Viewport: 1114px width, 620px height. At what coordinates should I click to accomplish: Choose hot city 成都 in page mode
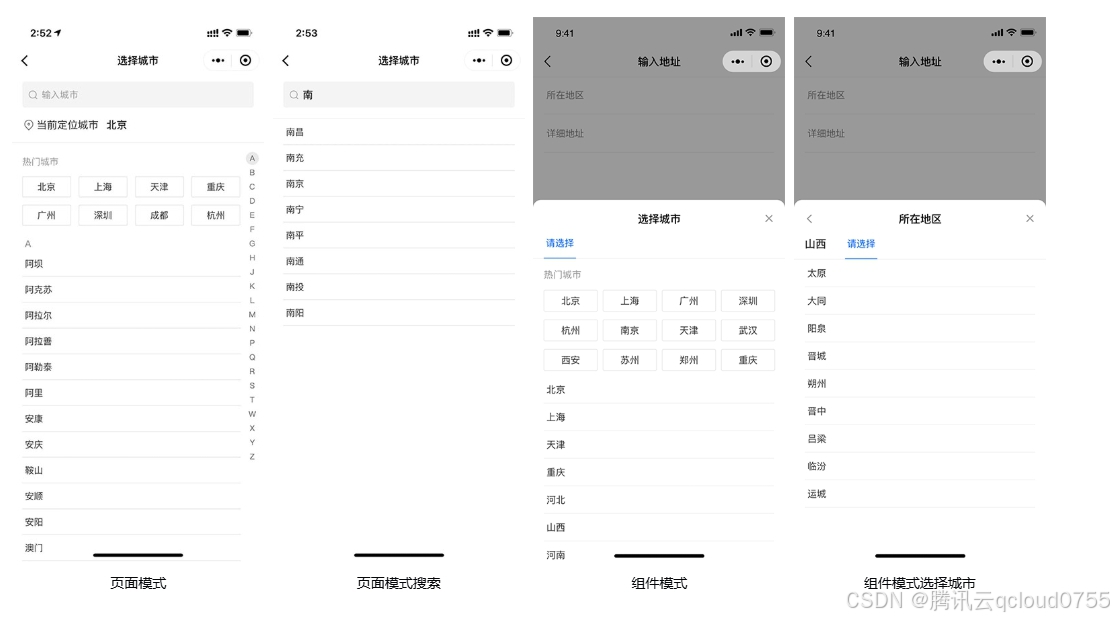click(159, 215)
